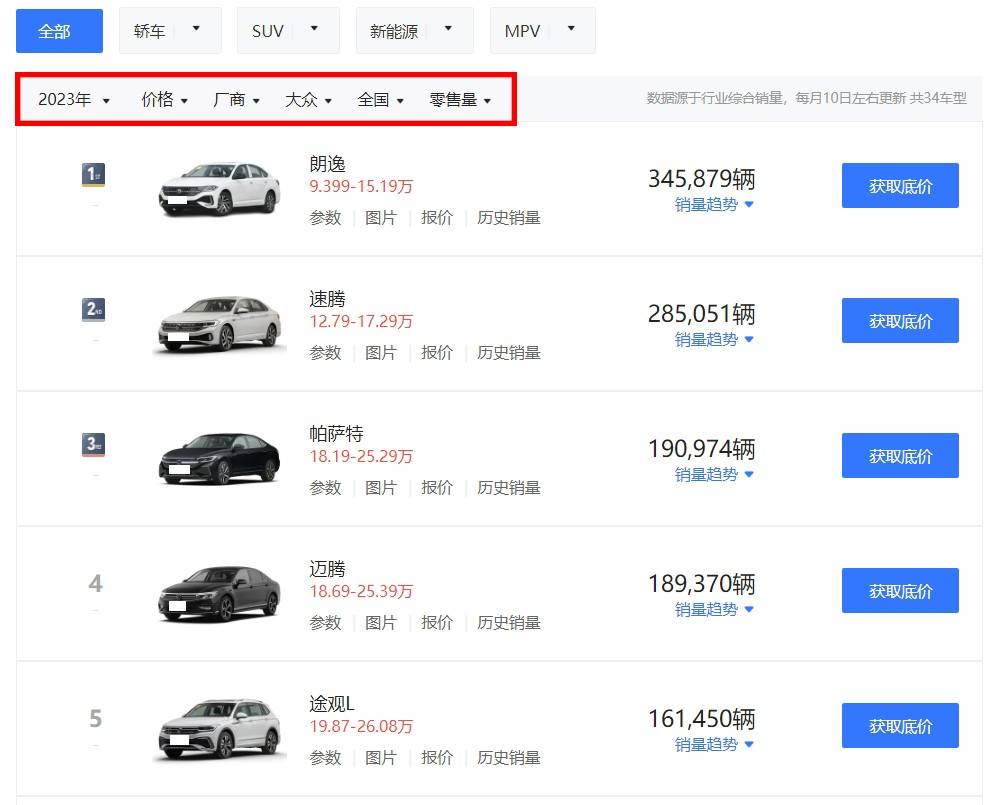View 图片 for 速腾
This screenshot has width=1003, height=805.
click(381, 353)
